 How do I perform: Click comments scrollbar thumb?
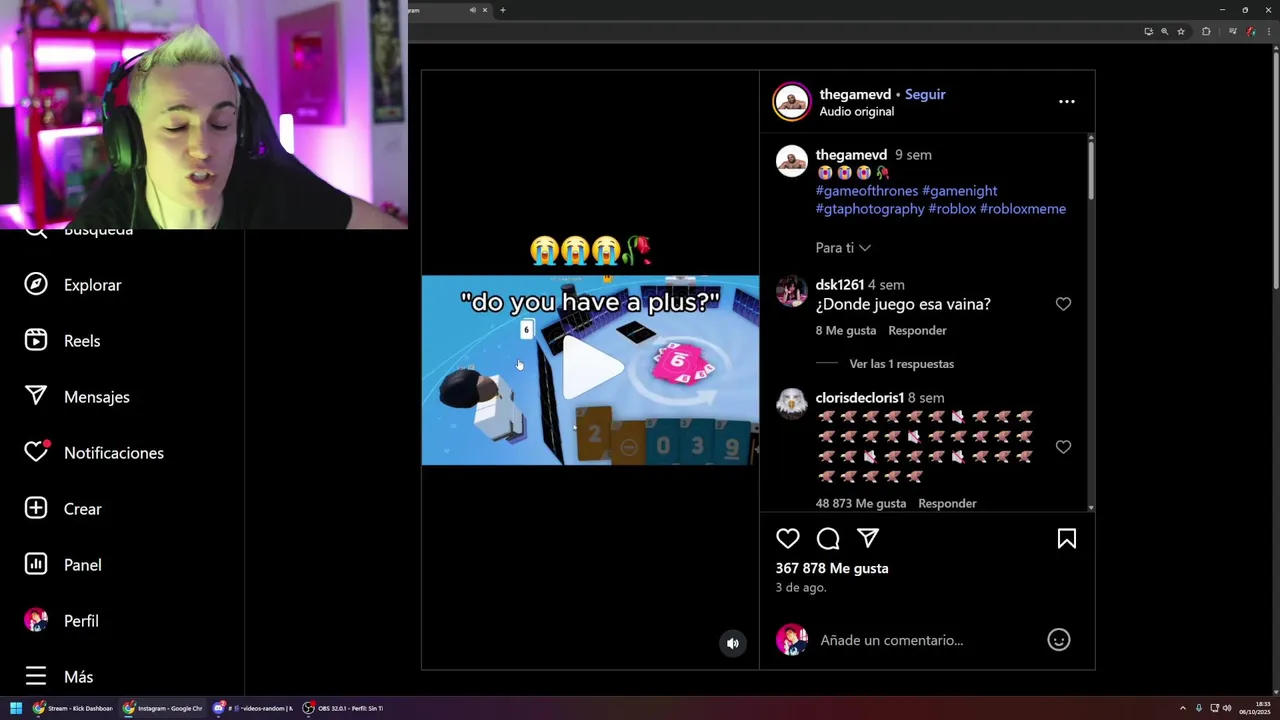(1091, 170)
